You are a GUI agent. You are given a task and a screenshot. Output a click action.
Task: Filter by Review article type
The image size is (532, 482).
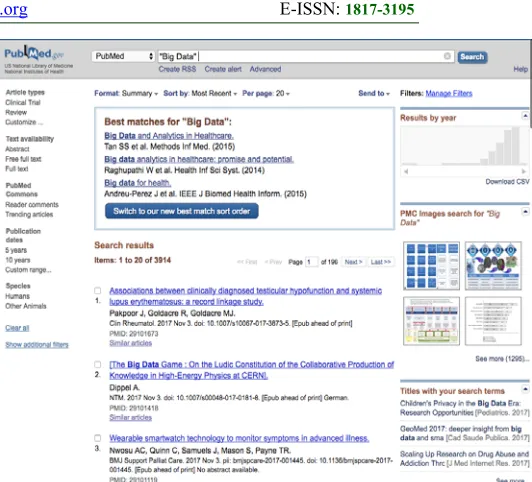[16, 112]
